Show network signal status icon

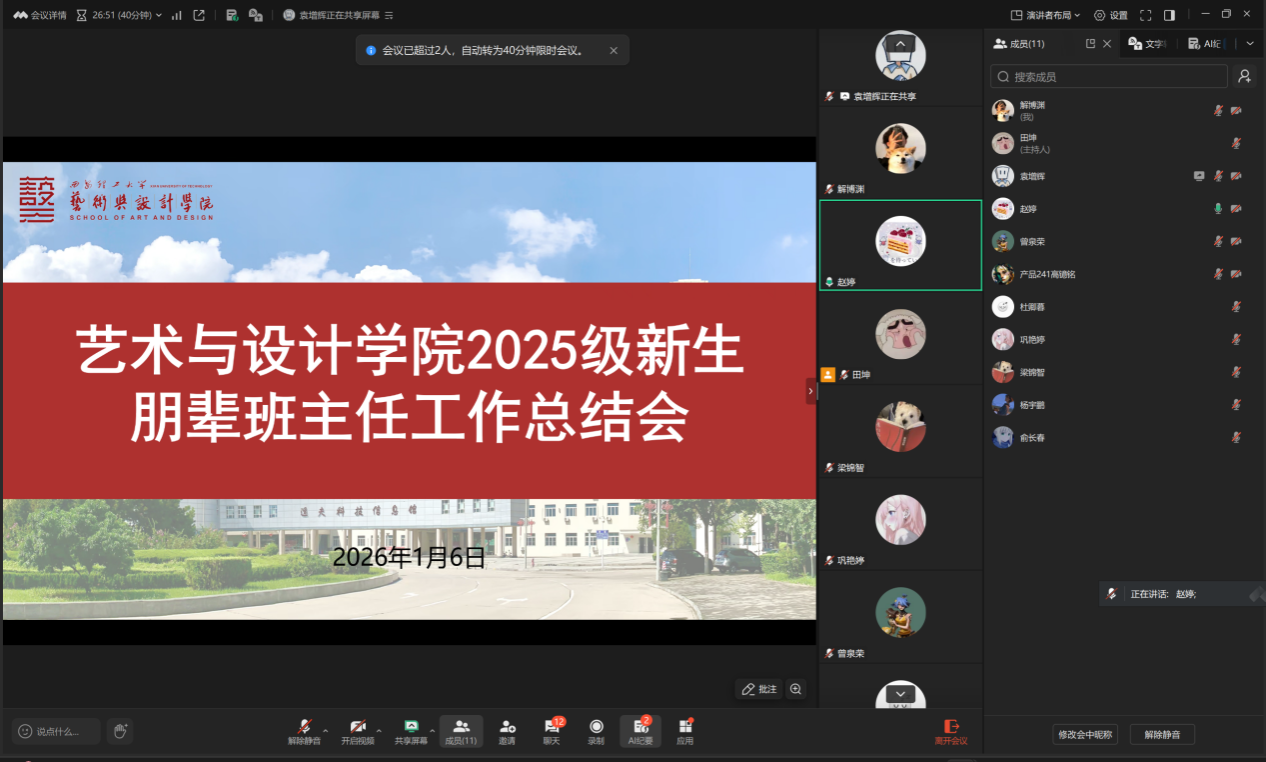click(x=177, y=15)
